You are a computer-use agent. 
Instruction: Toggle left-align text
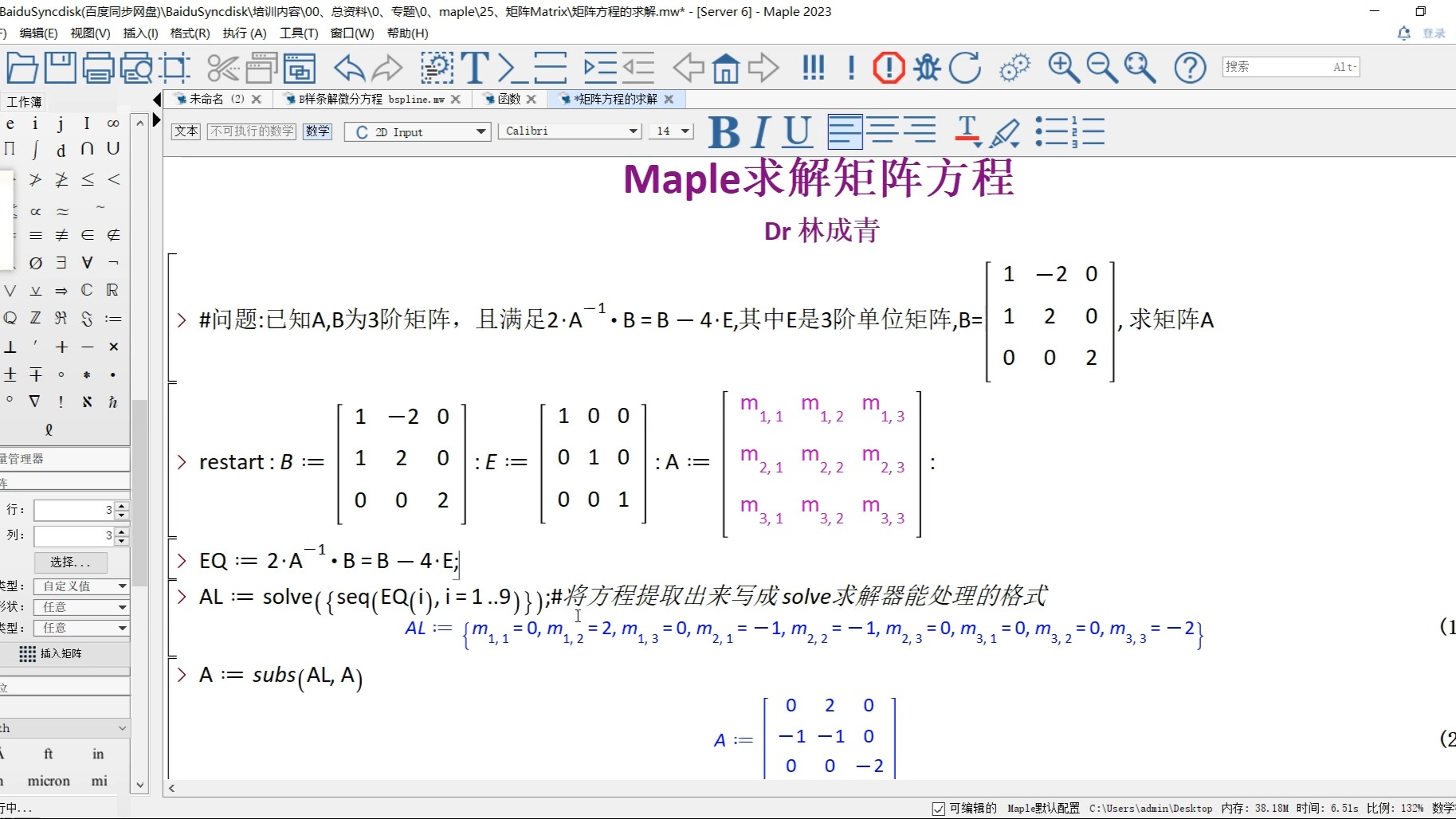pyautogui.click(x=845, y=131)
